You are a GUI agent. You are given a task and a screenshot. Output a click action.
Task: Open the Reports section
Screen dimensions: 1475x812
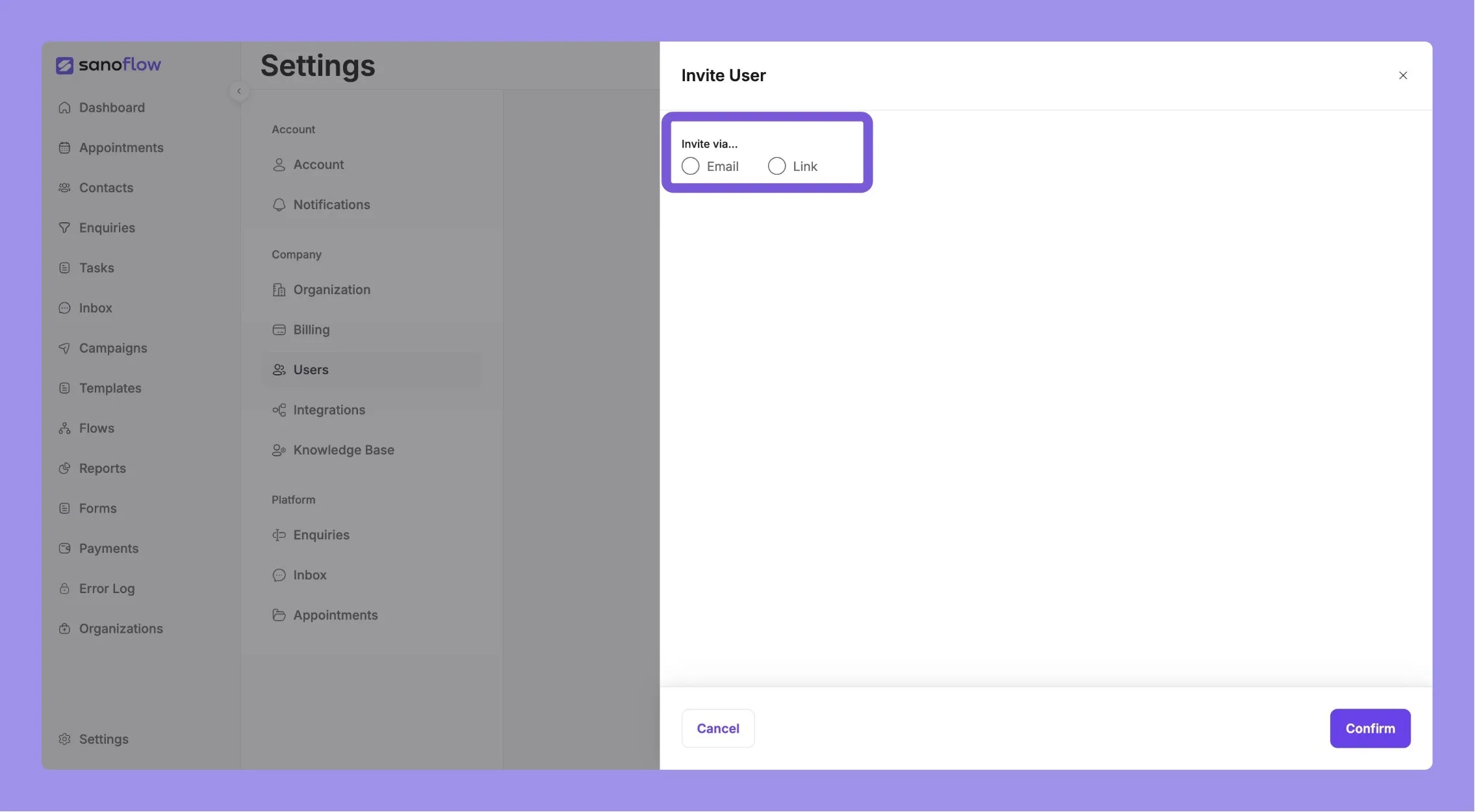(x=103, y=468)
